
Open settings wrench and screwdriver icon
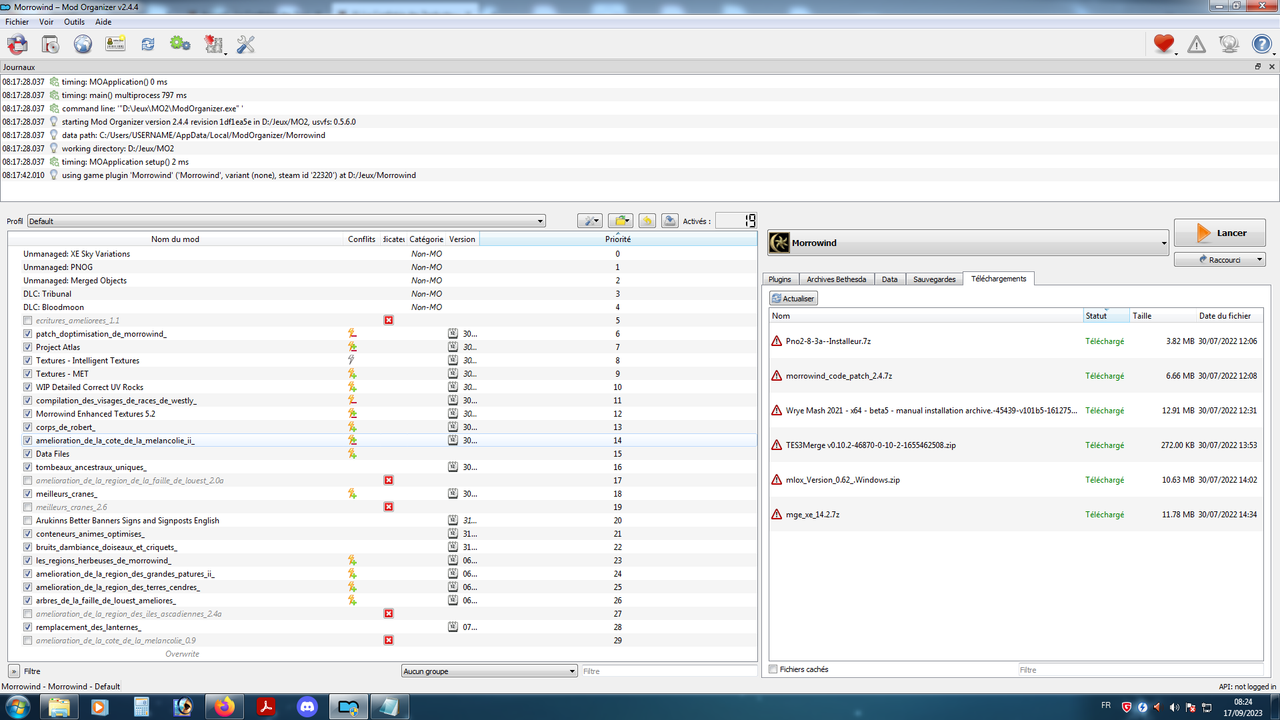246,44
